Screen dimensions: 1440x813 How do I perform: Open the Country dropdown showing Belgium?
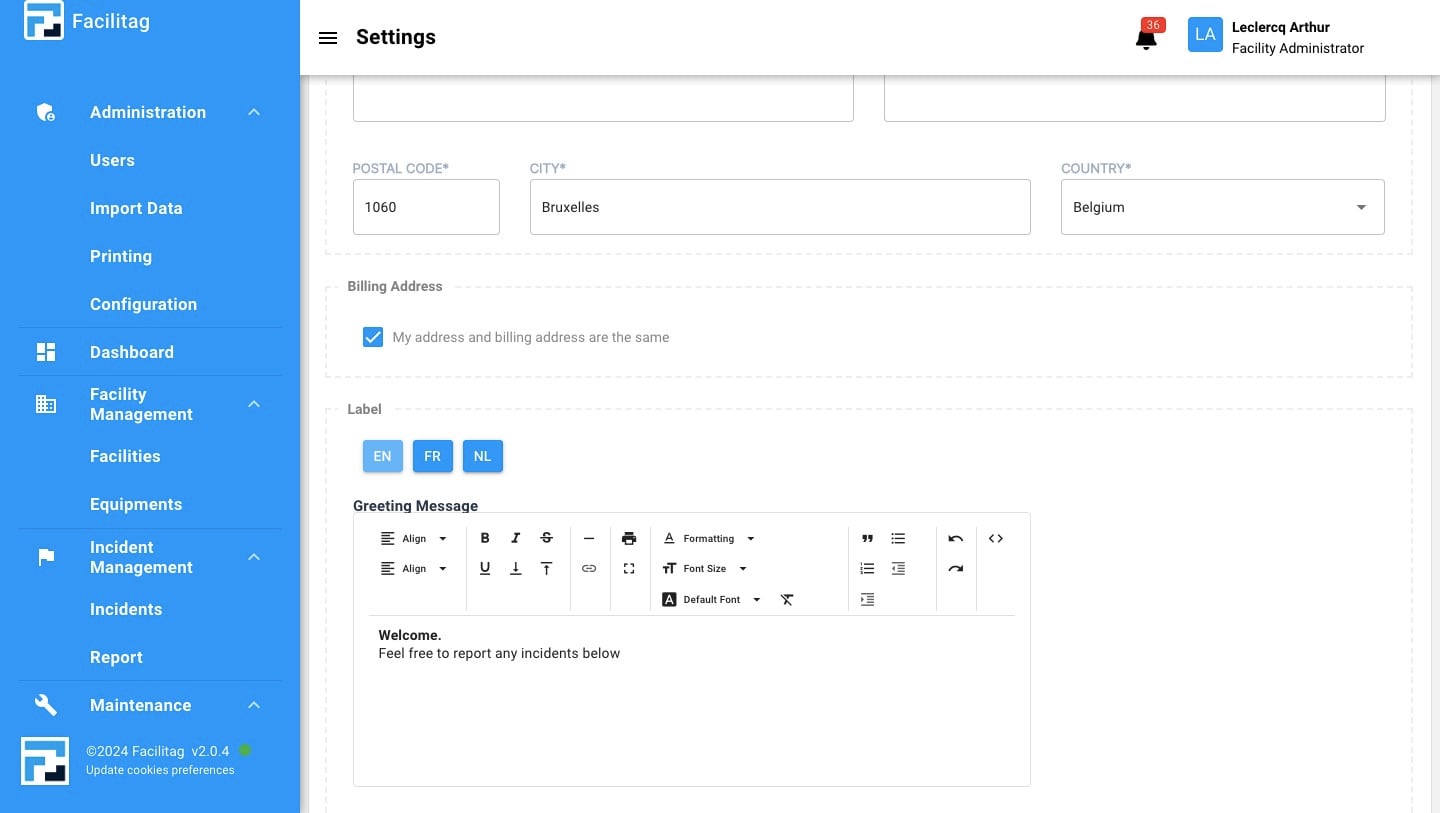tap(1222, 207)
